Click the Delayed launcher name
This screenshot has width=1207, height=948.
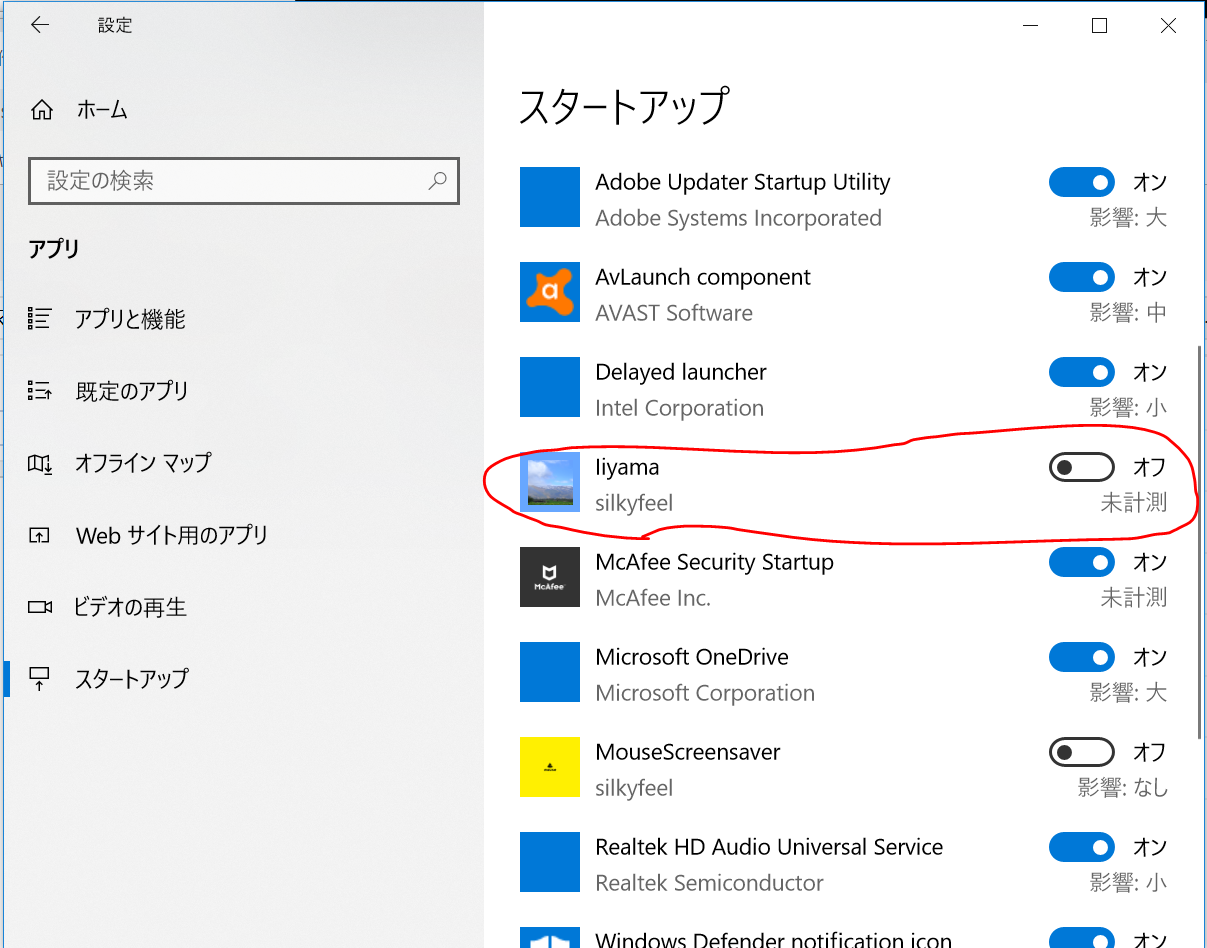pos(681,372)
